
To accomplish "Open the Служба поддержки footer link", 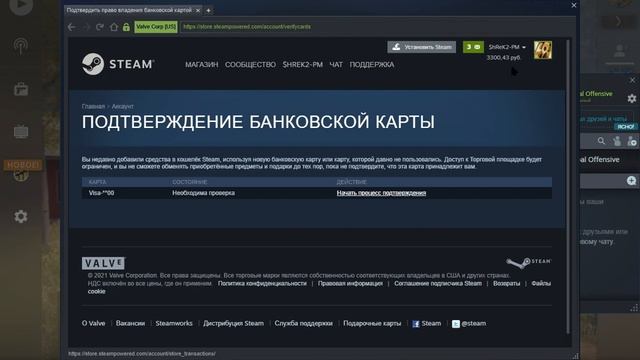I will click(303, 323).
